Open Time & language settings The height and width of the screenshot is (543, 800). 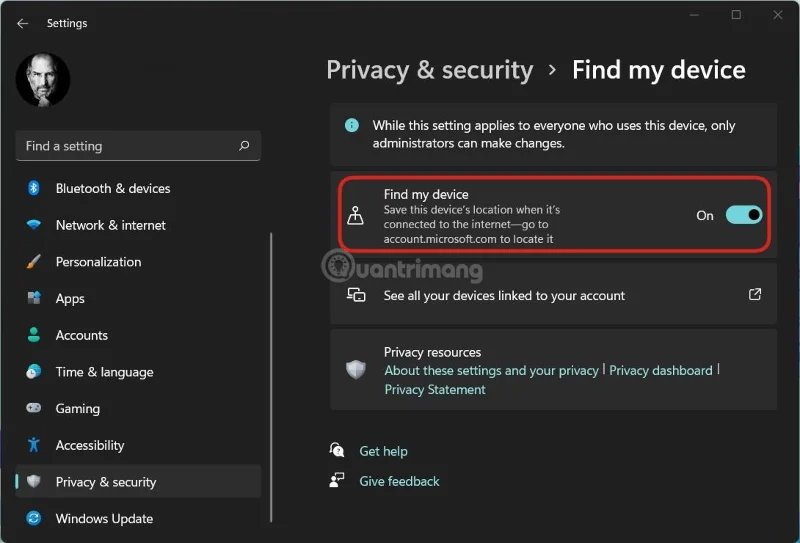[105, 372]
